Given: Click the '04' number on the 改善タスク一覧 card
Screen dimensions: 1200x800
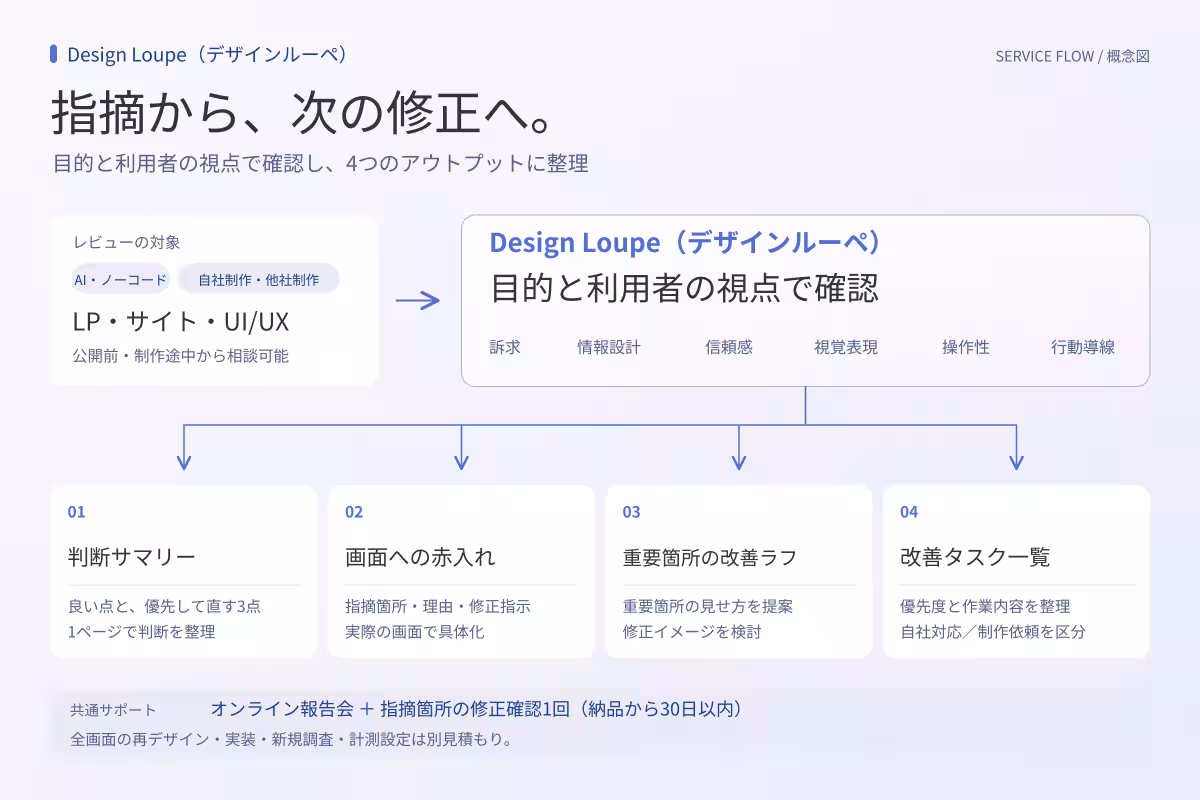Looking at the screenshot, I should click(x=909, y=512).
